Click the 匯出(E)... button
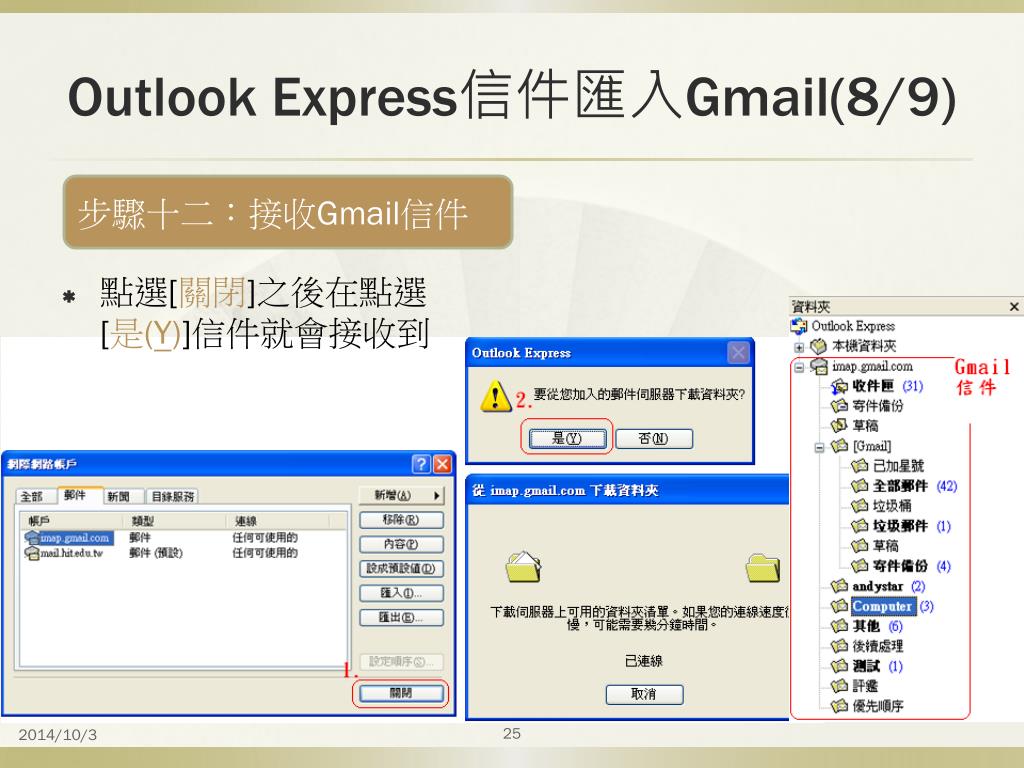Viewport: 1024px width, 768px height. [x=401, y=617]
